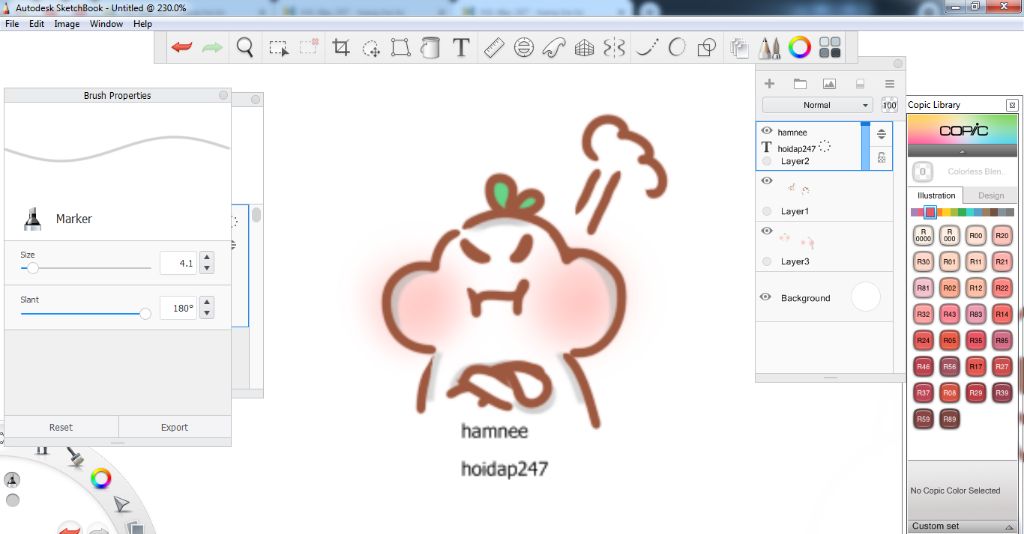Select the Draw Styles shapes tool
The height and width of the screenshot is (534, 1024).
tap(707, 48)
